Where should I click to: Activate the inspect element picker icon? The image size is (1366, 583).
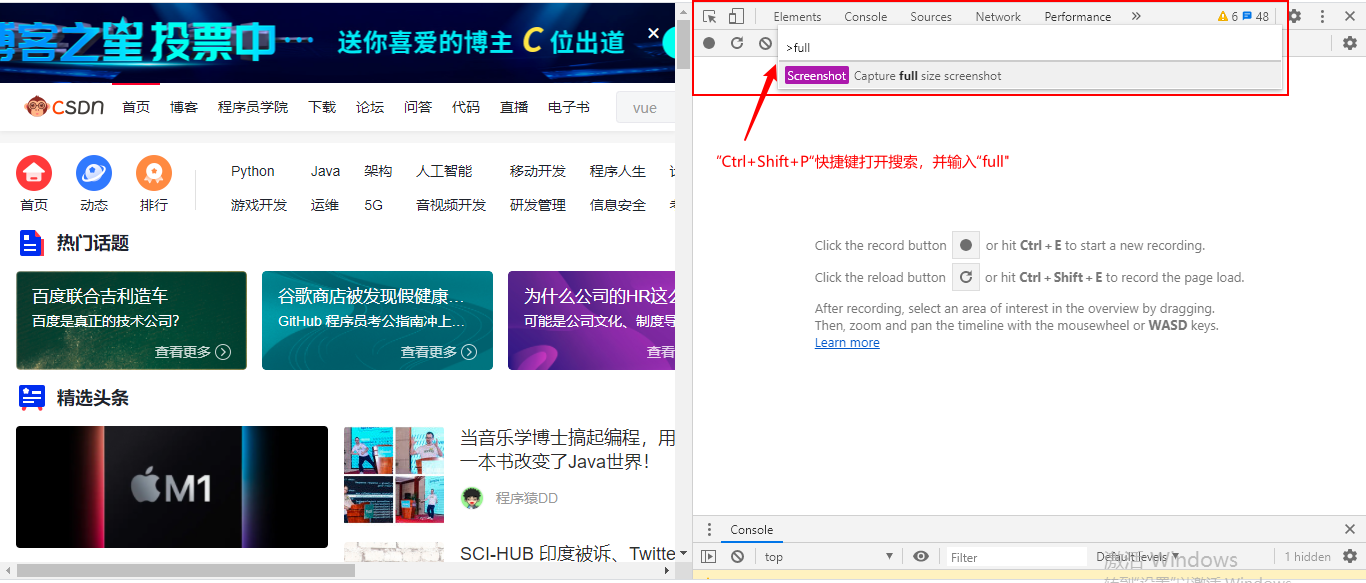[x=710, y=16]
